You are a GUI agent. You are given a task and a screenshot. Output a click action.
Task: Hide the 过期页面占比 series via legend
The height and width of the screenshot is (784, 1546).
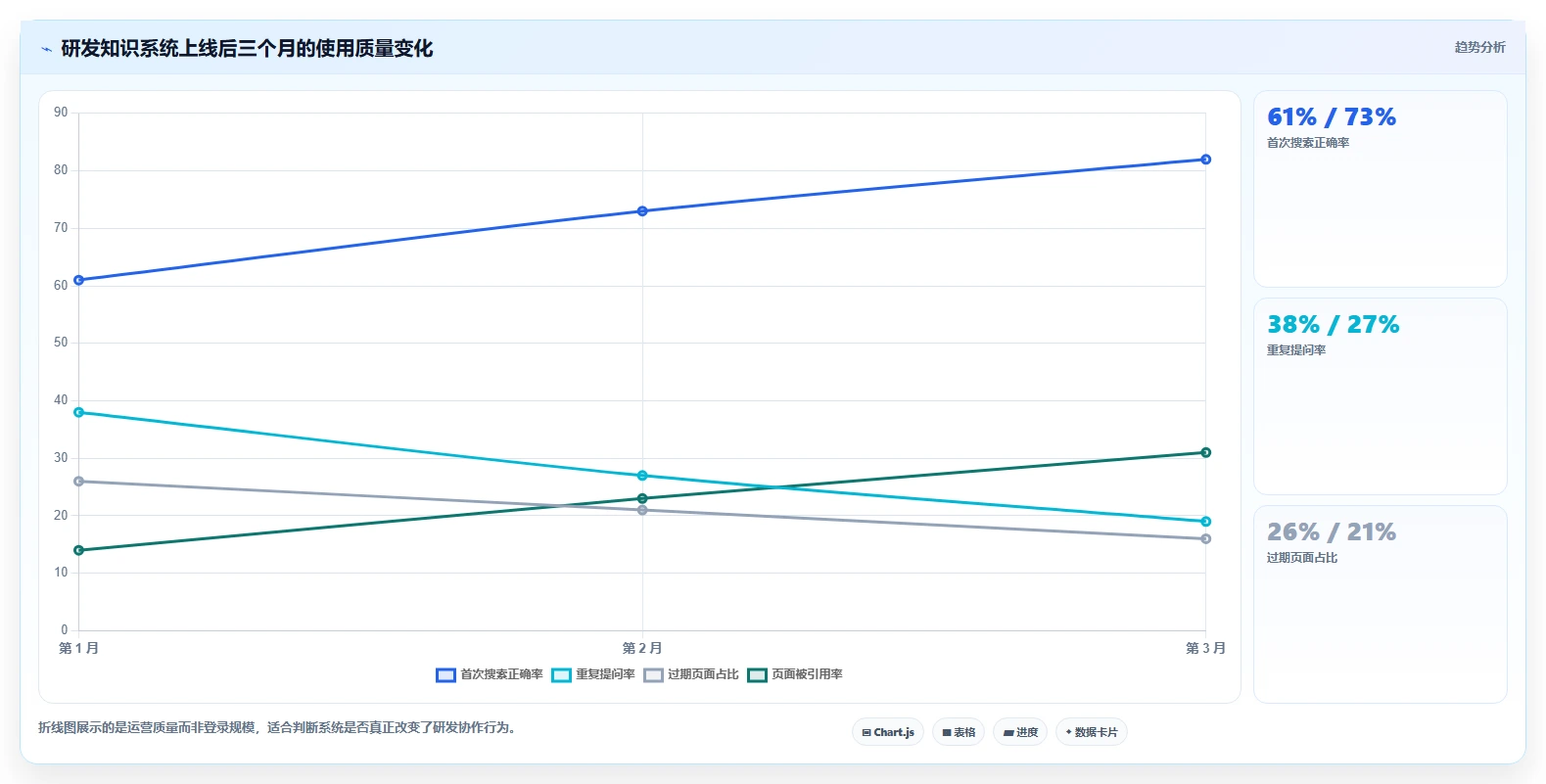click(691, 674)
